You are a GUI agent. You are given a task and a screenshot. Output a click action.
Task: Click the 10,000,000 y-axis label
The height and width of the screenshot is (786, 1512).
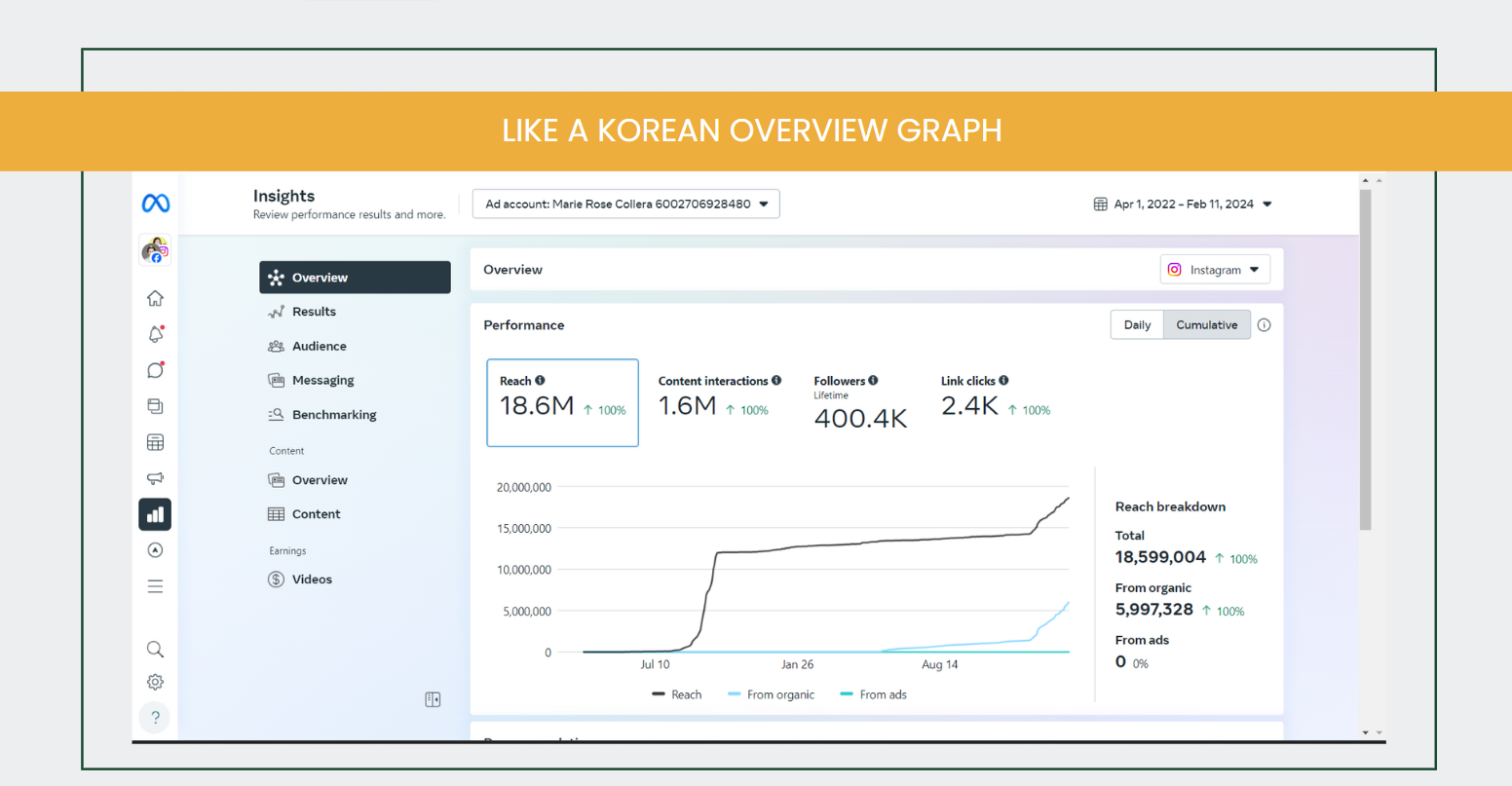(x=524, y=570)
